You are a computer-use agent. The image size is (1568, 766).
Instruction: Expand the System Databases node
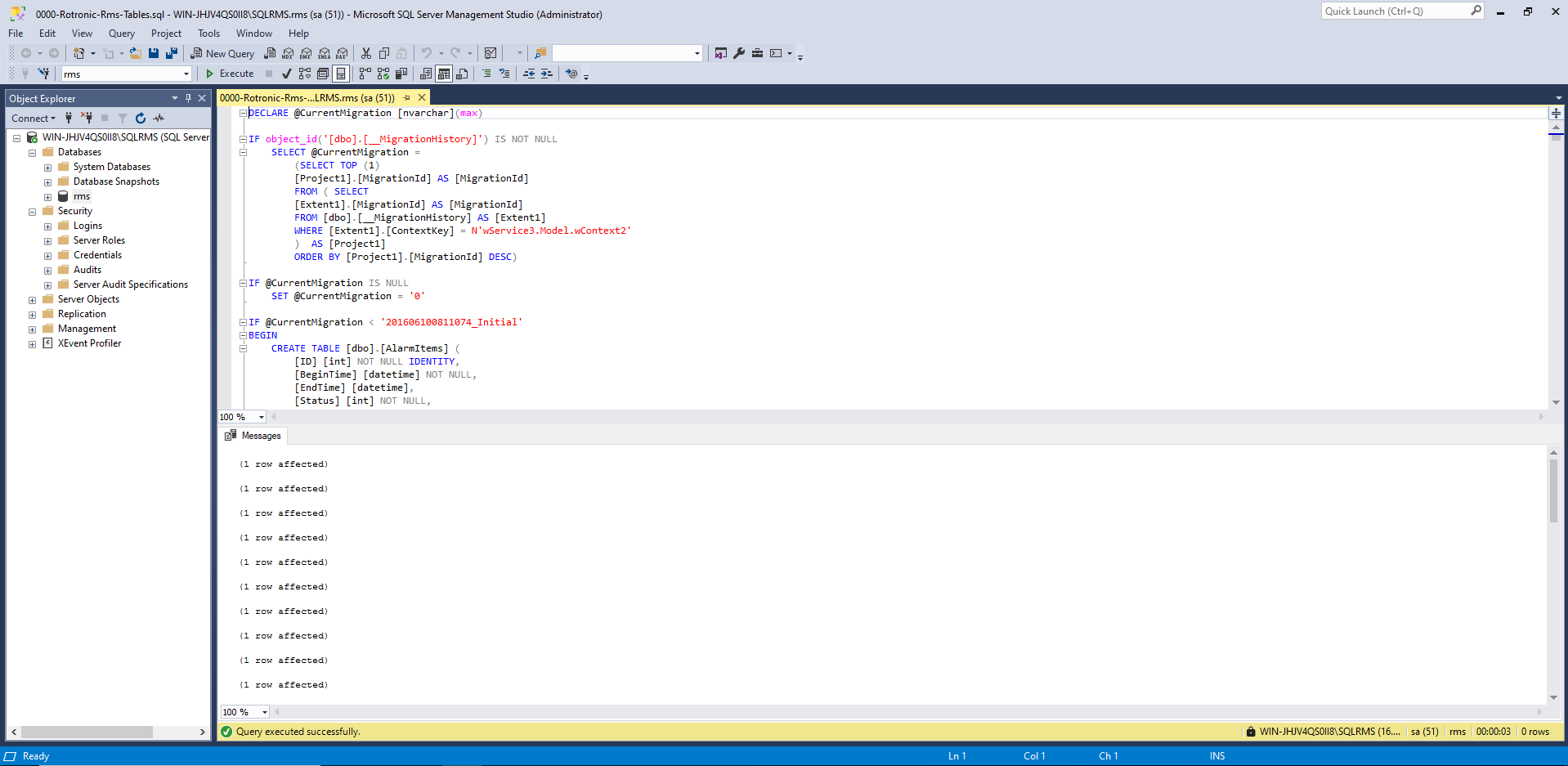(x=48, y=168)
